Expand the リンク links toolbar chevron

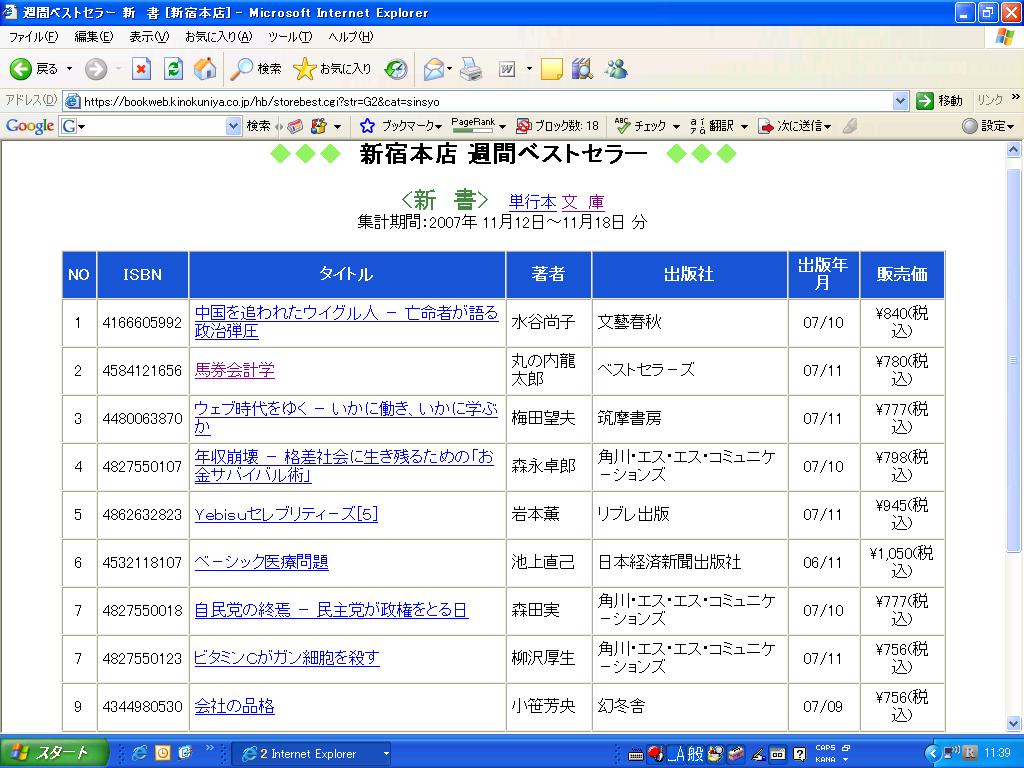pyautogui.click(x=1015, y=98)
